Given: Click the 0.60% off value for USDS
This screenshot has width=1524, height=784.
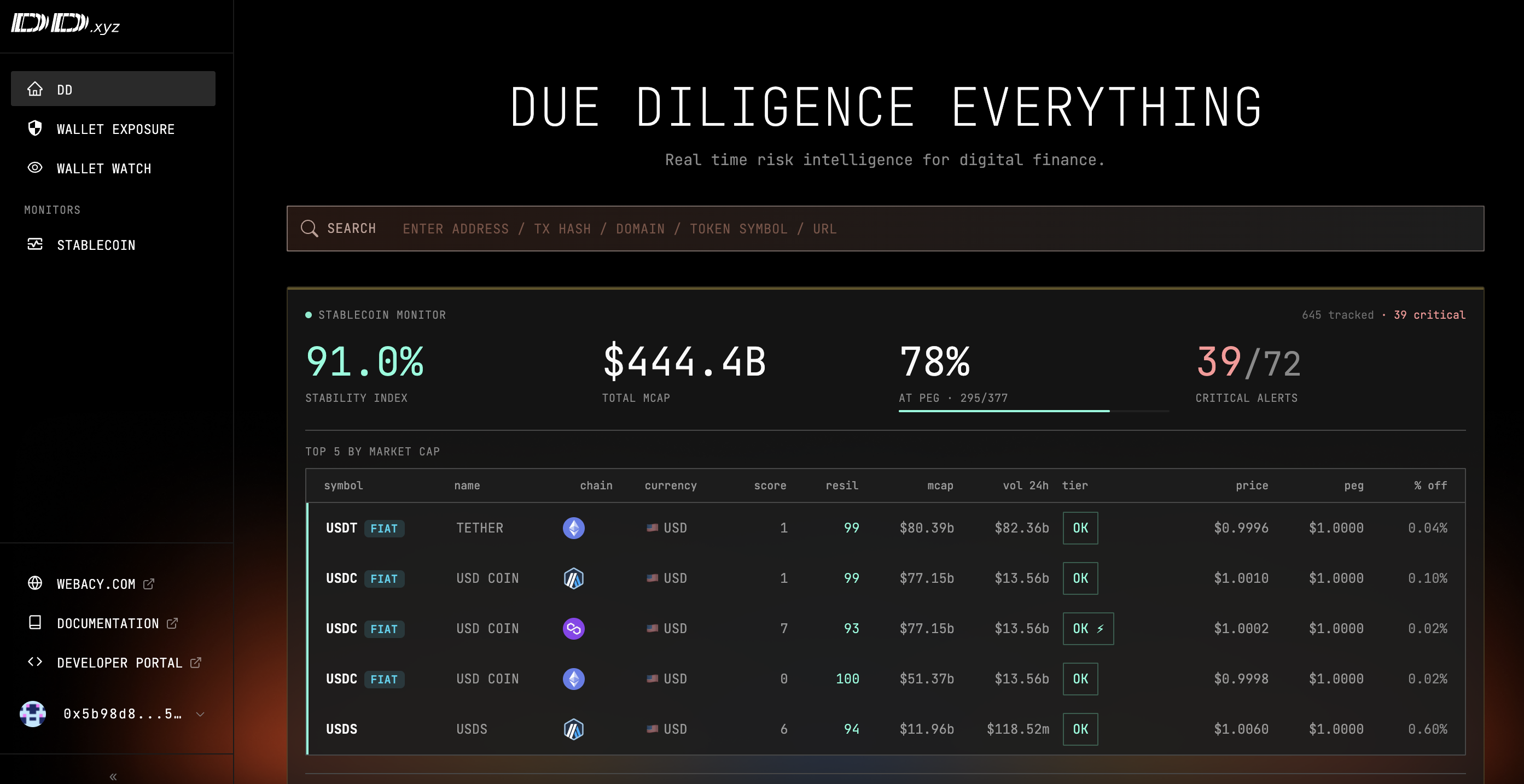Looking at the screenshot, I should pos(1428,729).
